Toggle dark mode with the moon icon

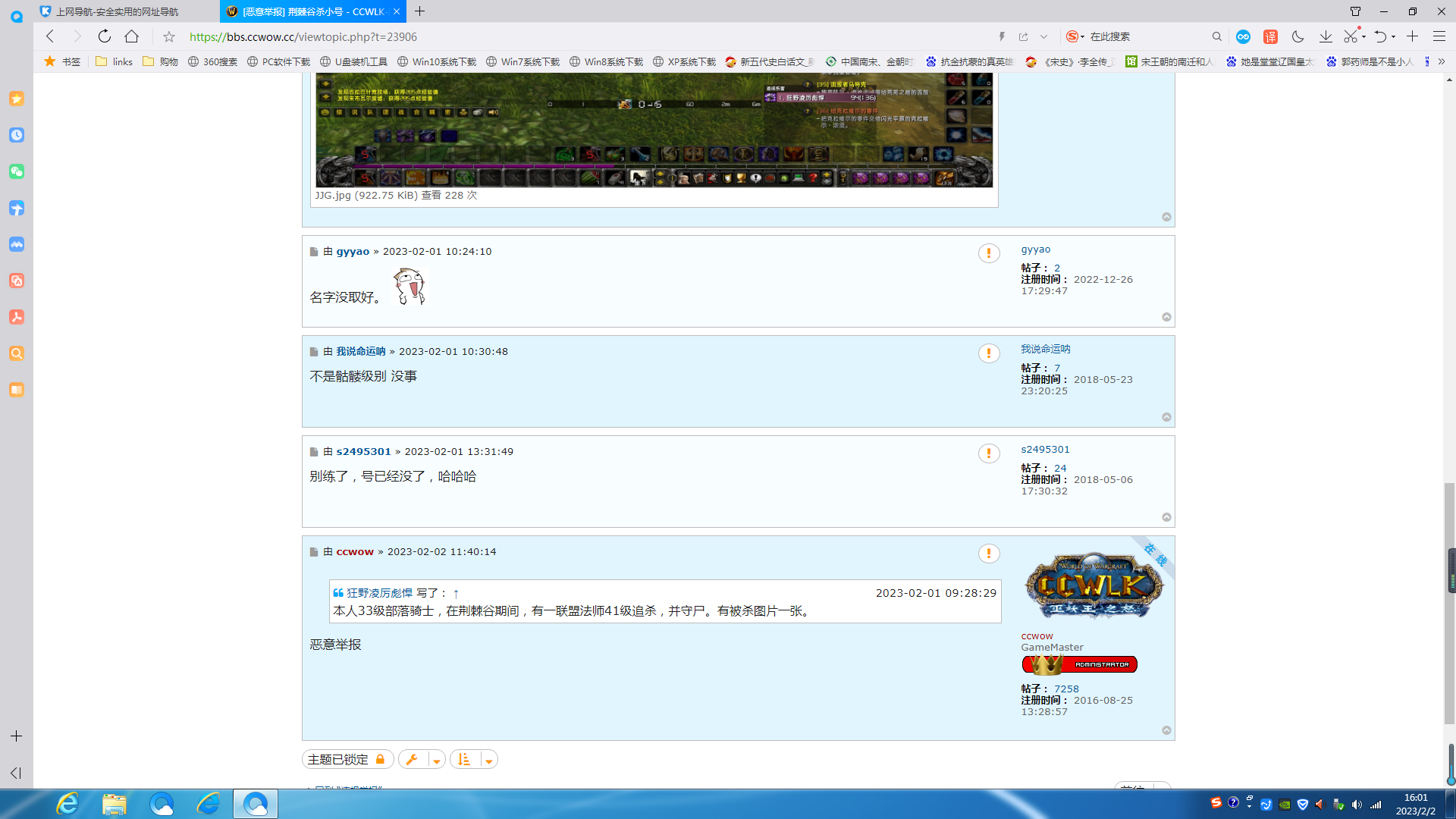click(1299, 36)
